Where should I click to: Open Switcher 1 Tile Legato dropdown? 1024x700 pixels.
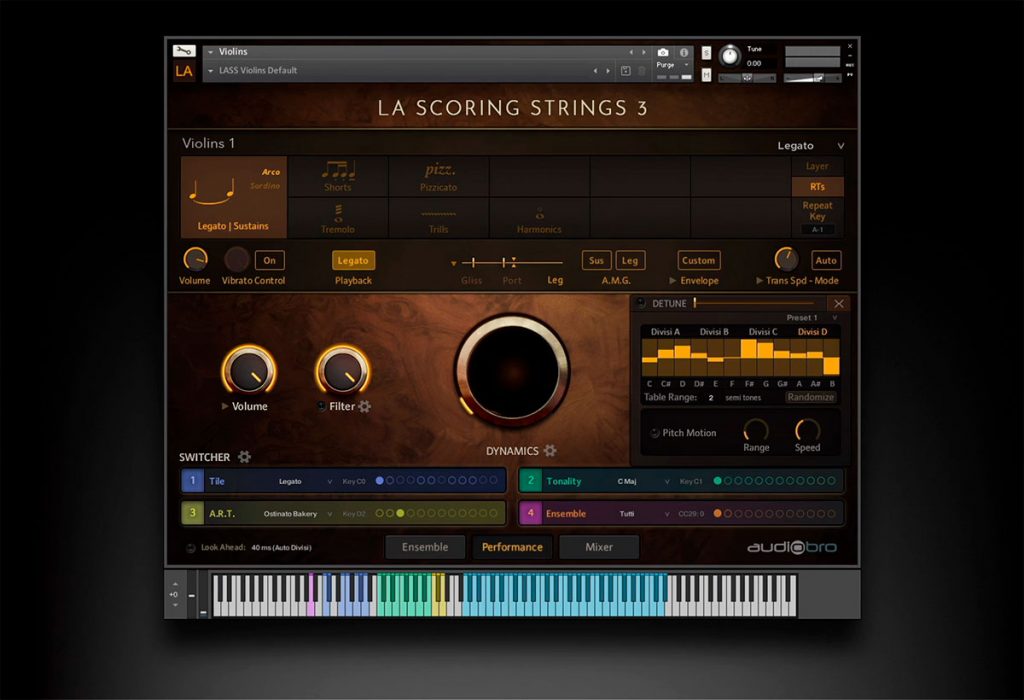(306, 481)
